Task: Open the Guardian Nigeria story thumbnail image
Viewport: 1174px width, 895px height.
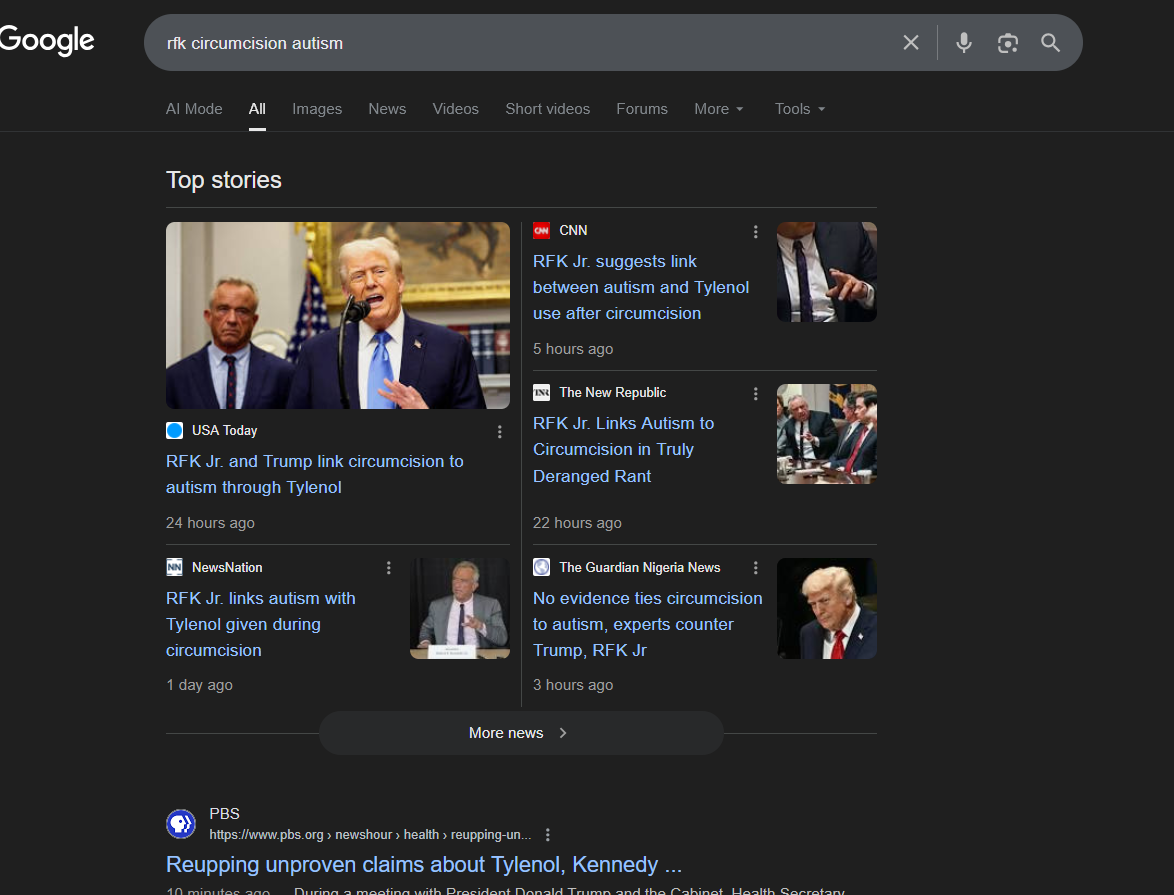Action: [x=827, y=608]
